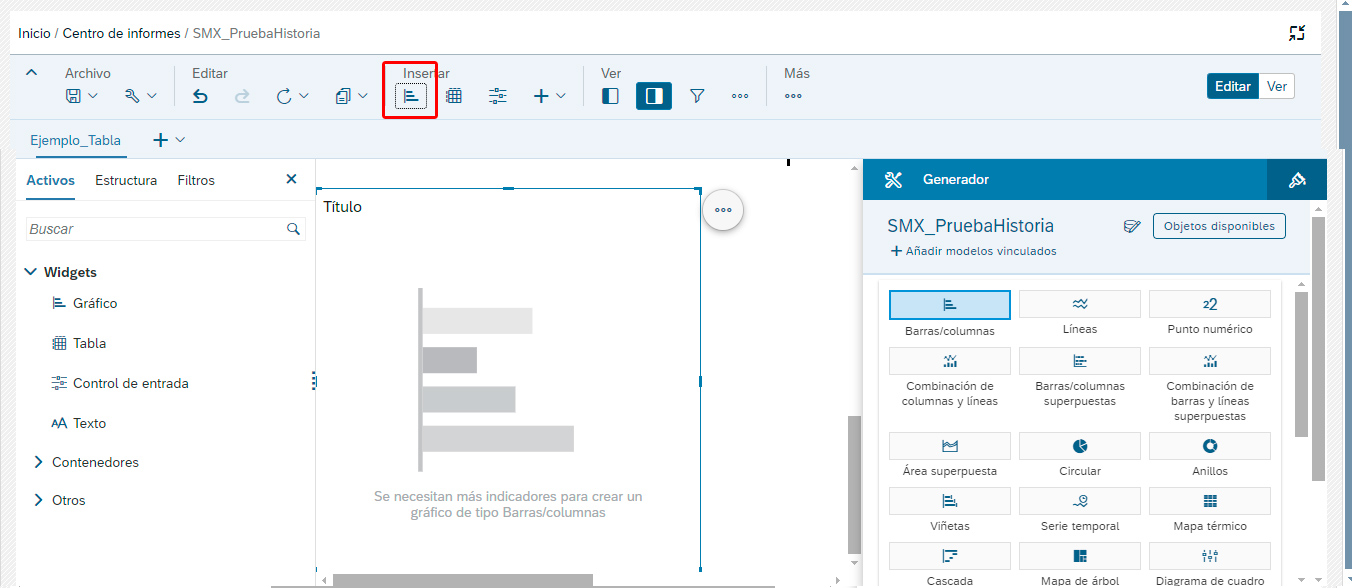Click Inicio breadcrumb link
Screen dimensions: 1352x588
coord(34,33)
